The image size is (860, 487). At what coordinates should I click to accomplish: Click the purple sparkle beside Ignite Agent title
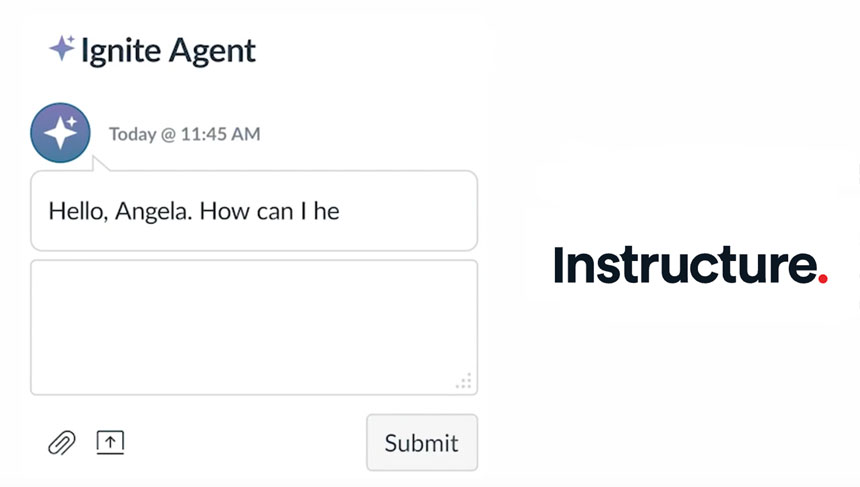point(63,48)
